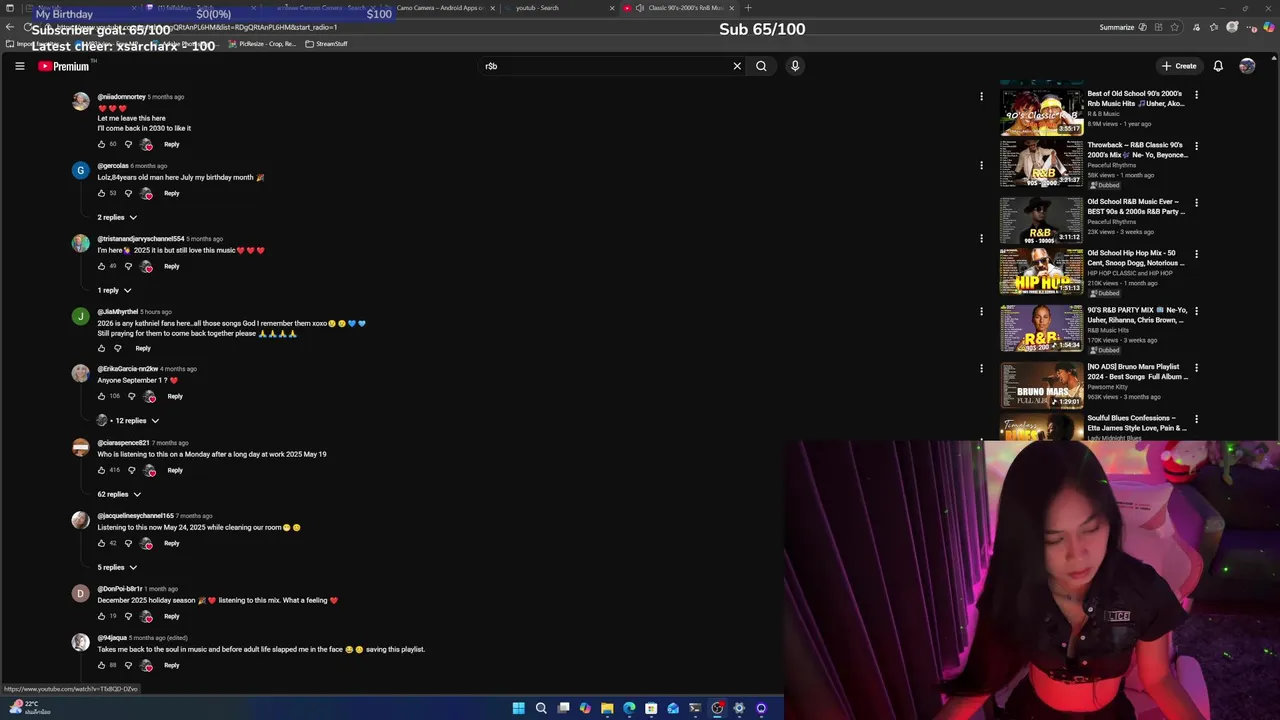Open the account avatar menu
The image size is (1280, 720).
pyautogui.click(x=1247, y=66)
